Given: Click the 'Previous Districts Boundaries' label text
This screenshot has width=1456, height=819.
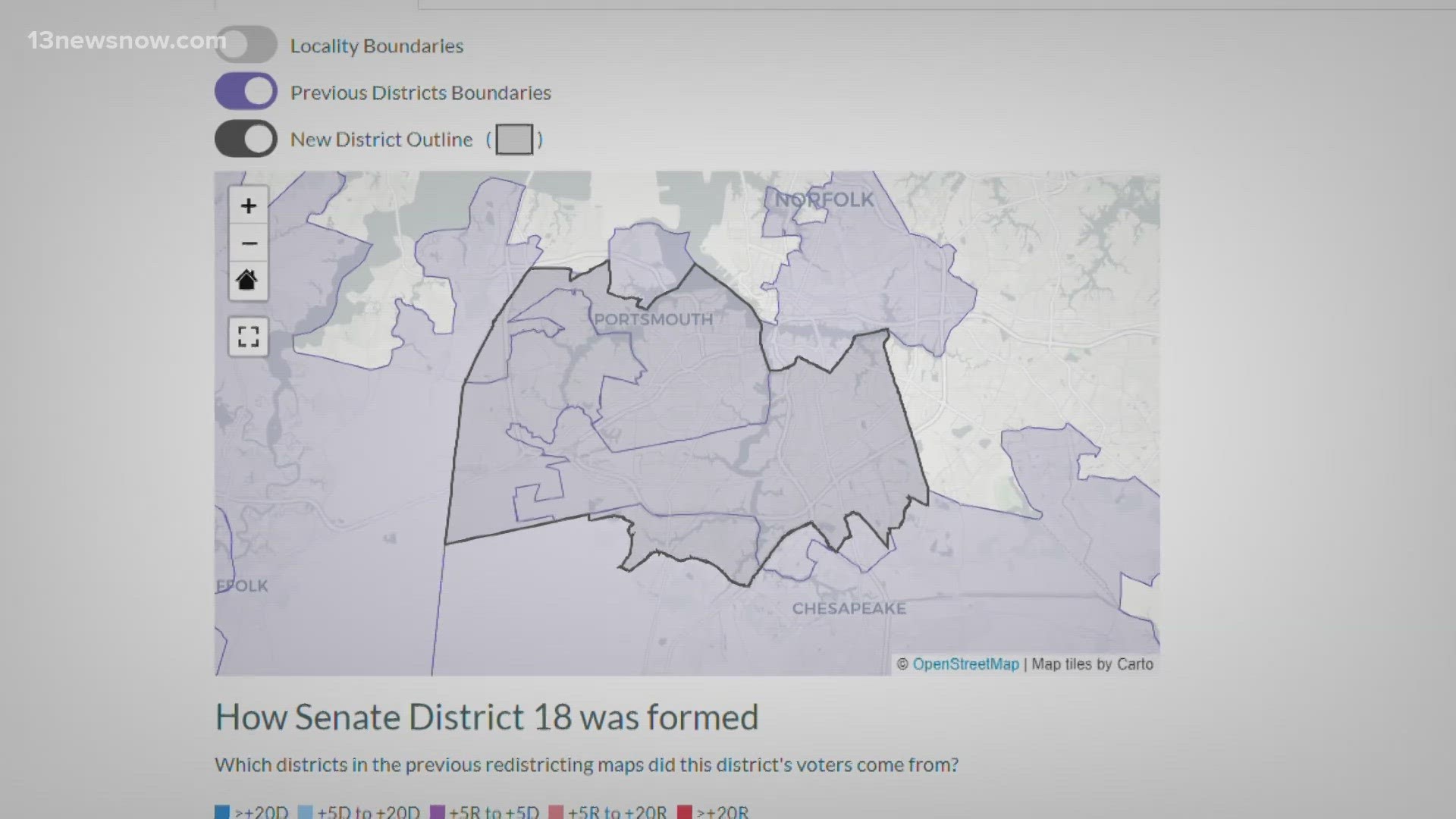Looking at the screenshot, I should pos(421,93).
